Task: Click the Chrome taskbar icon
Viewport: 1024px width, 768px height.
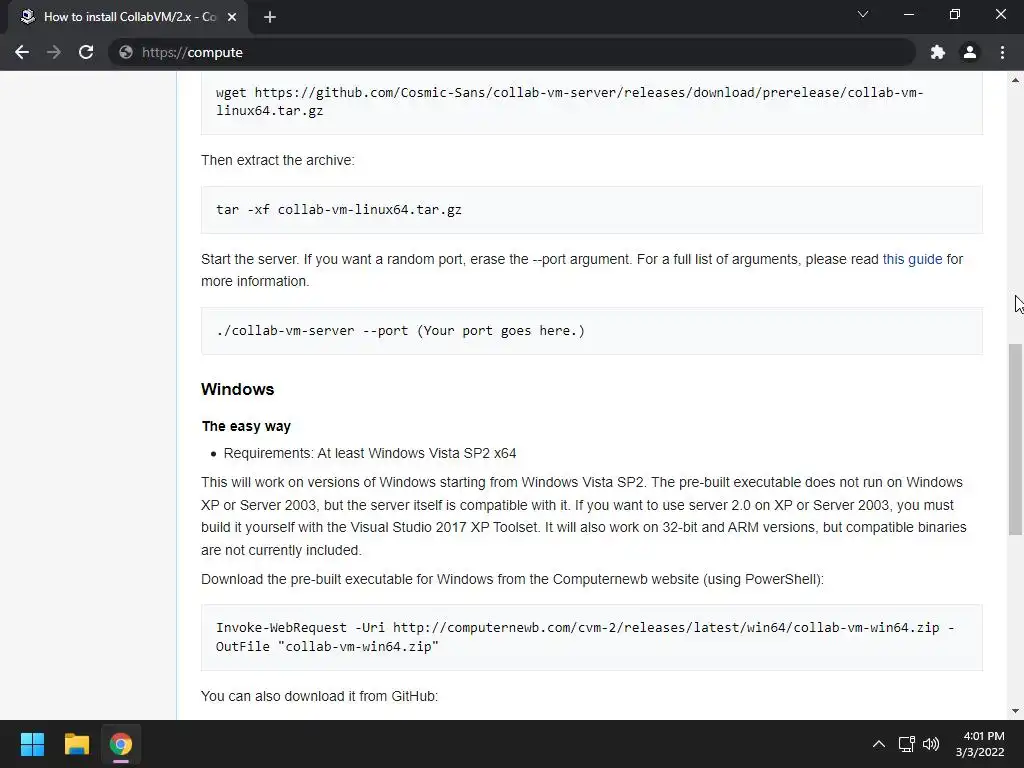Action: (x=121, y=744)
